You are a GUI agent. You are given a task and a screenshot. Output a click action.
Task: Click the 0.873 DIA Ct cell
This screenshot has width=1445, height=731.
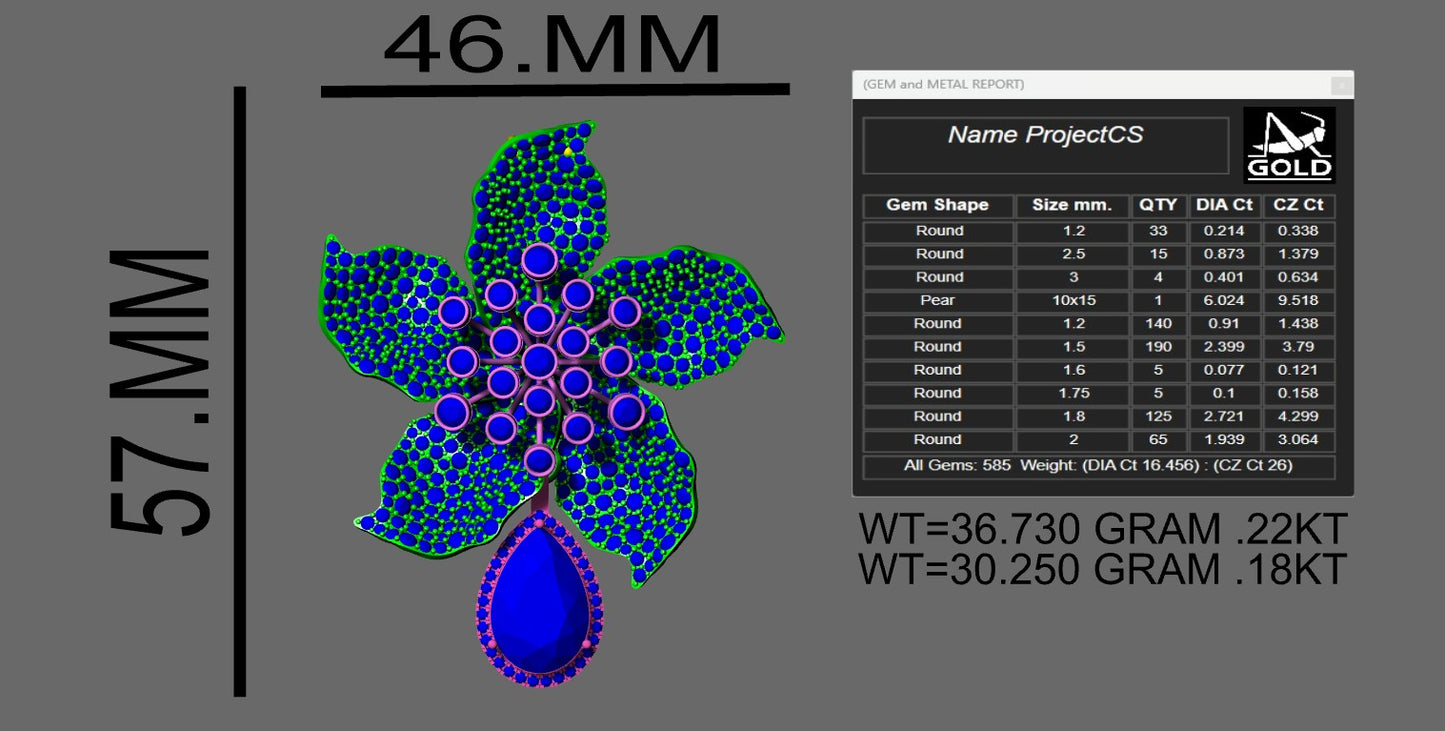[1225, 254]
